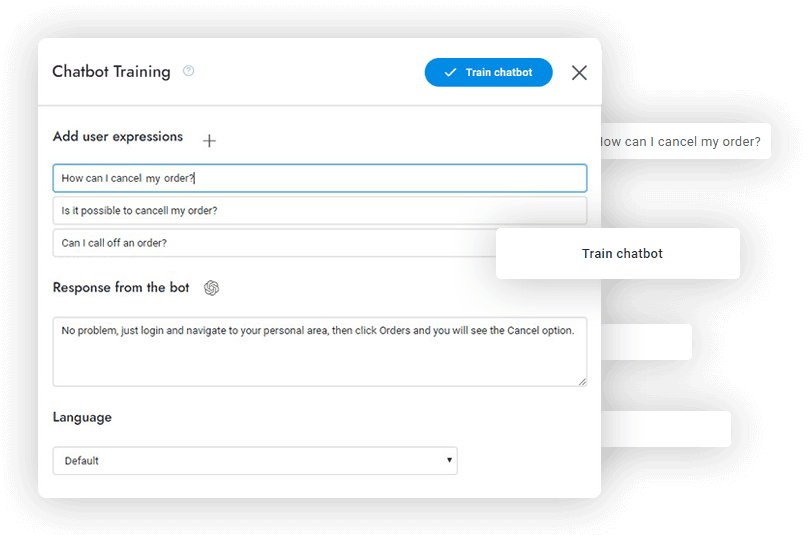The width and height of the screenshot is (809, 535).
Task: Grab the response text area resize handle
Action: [581, 380]
